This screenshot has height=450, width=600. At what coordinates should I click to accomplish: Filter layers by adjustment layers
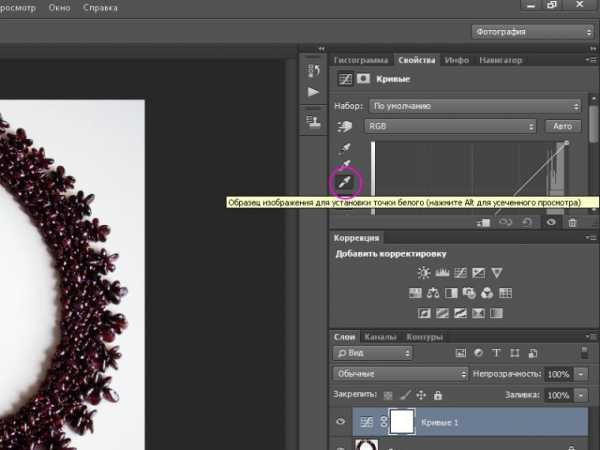coord(478,353)
